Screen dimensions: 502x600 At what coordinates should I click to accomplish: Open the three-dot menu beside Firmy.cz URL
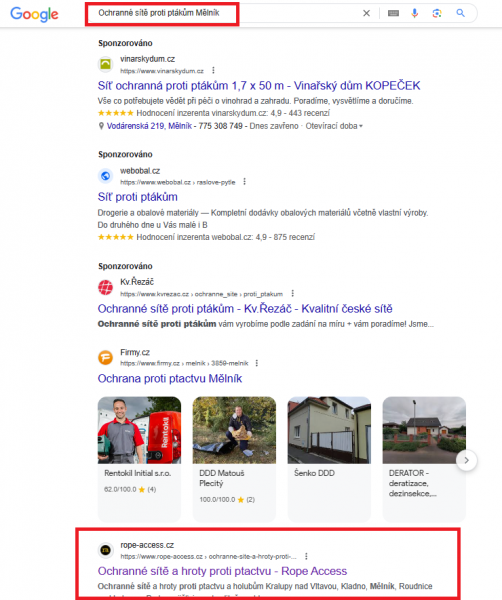tap(257, 363)
